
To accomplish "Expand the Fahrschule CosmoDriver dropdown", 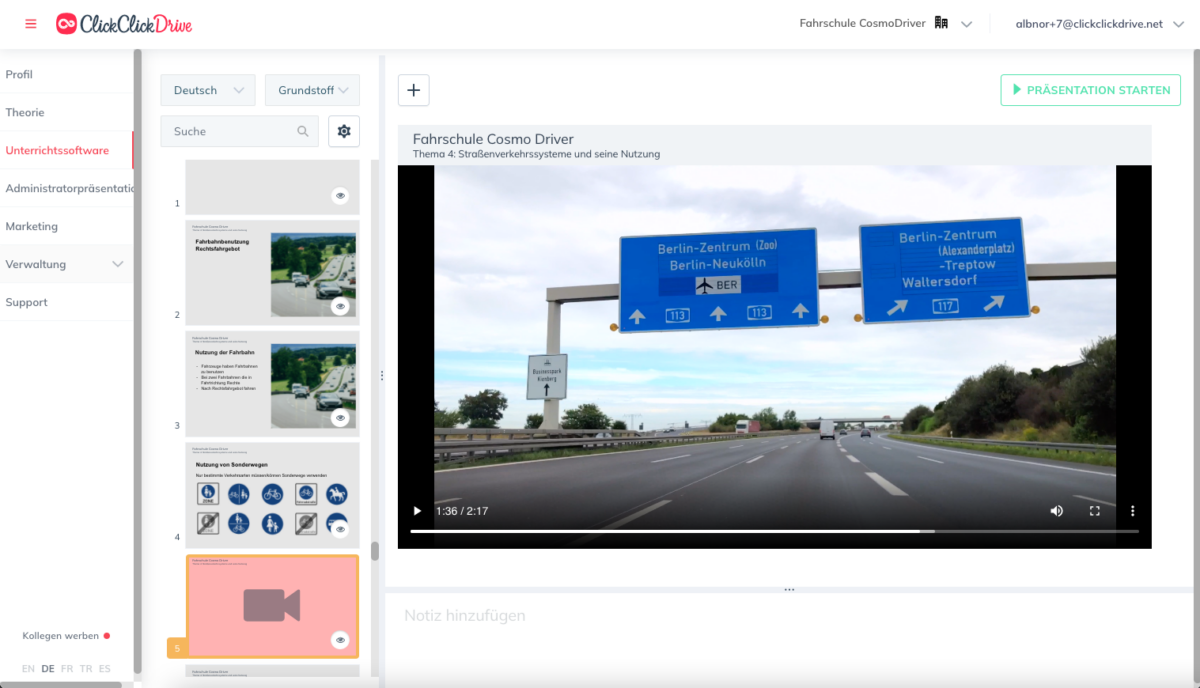I will [966, 24].
